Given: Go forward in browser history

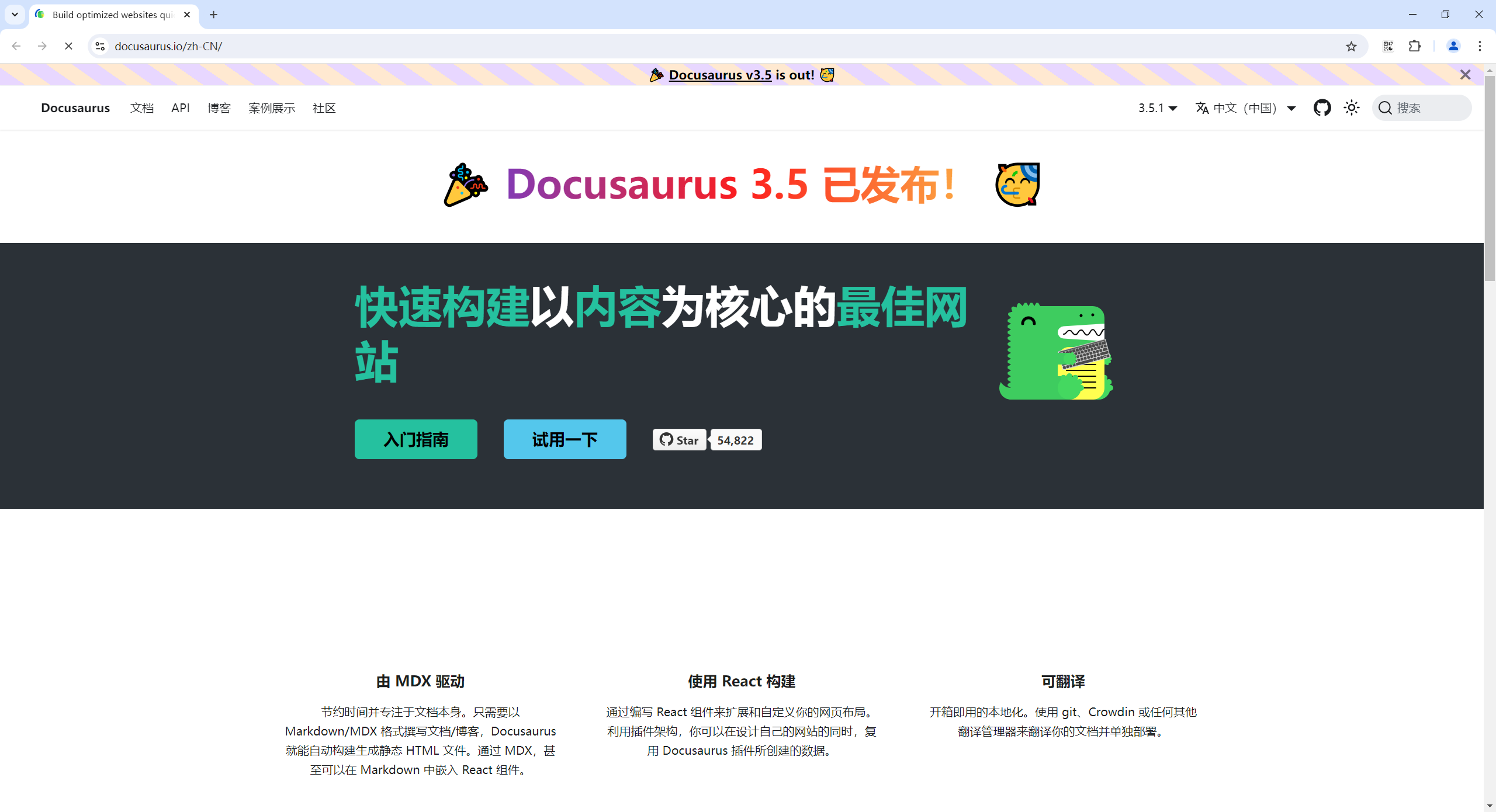Looking at the screenshot, I should (x=42, y=46).
